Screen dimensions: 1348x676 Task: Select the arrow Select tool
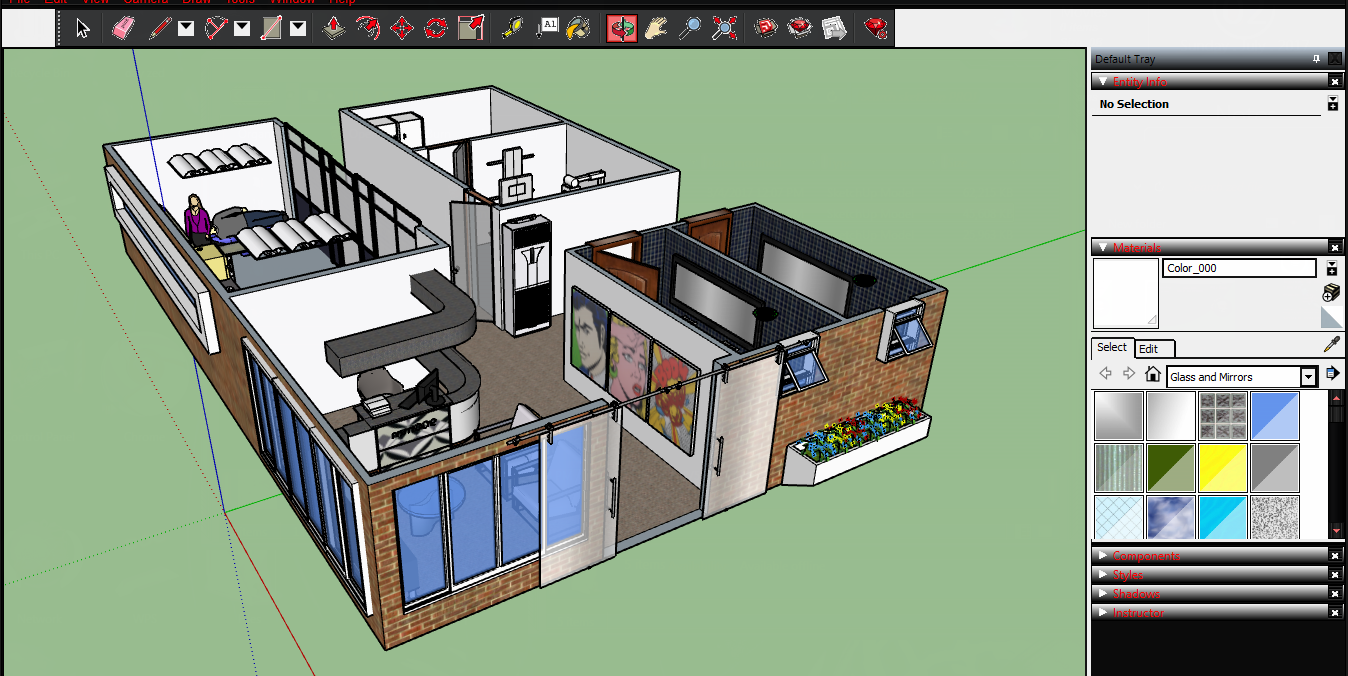click(83, 28)
